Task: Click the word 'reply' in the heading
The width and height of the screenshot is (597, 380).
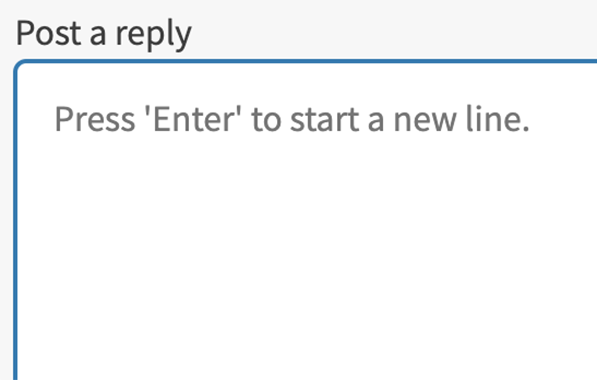Action: click(x=153, y=35)
